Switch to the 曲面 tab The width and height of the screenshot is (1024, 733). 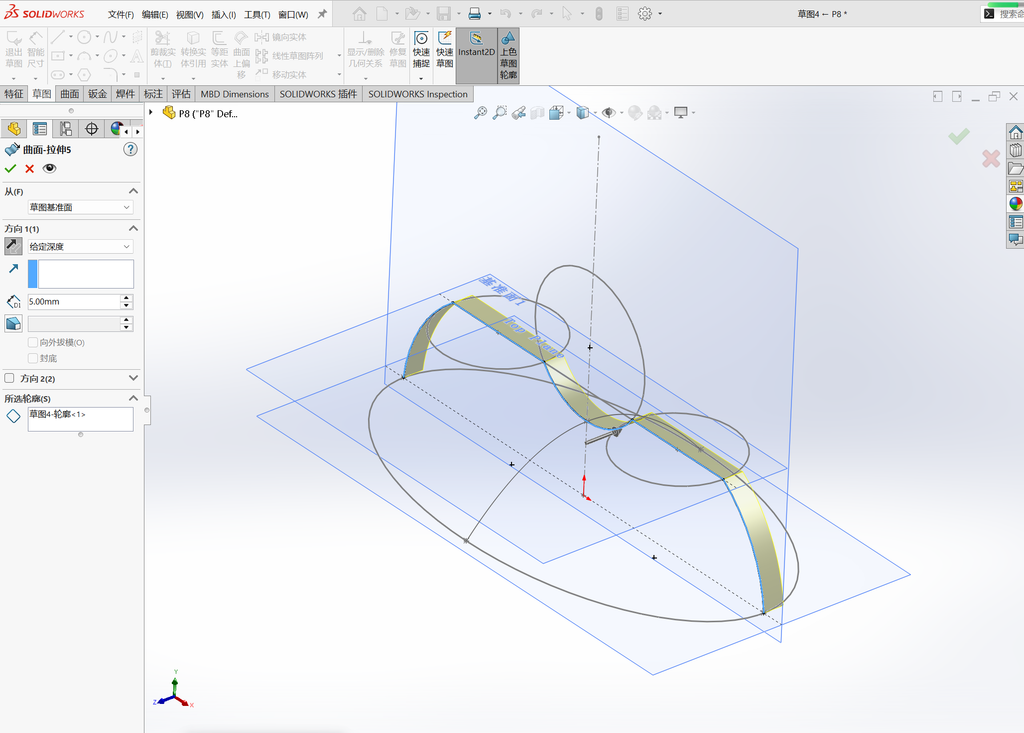(x=69, y=94)
